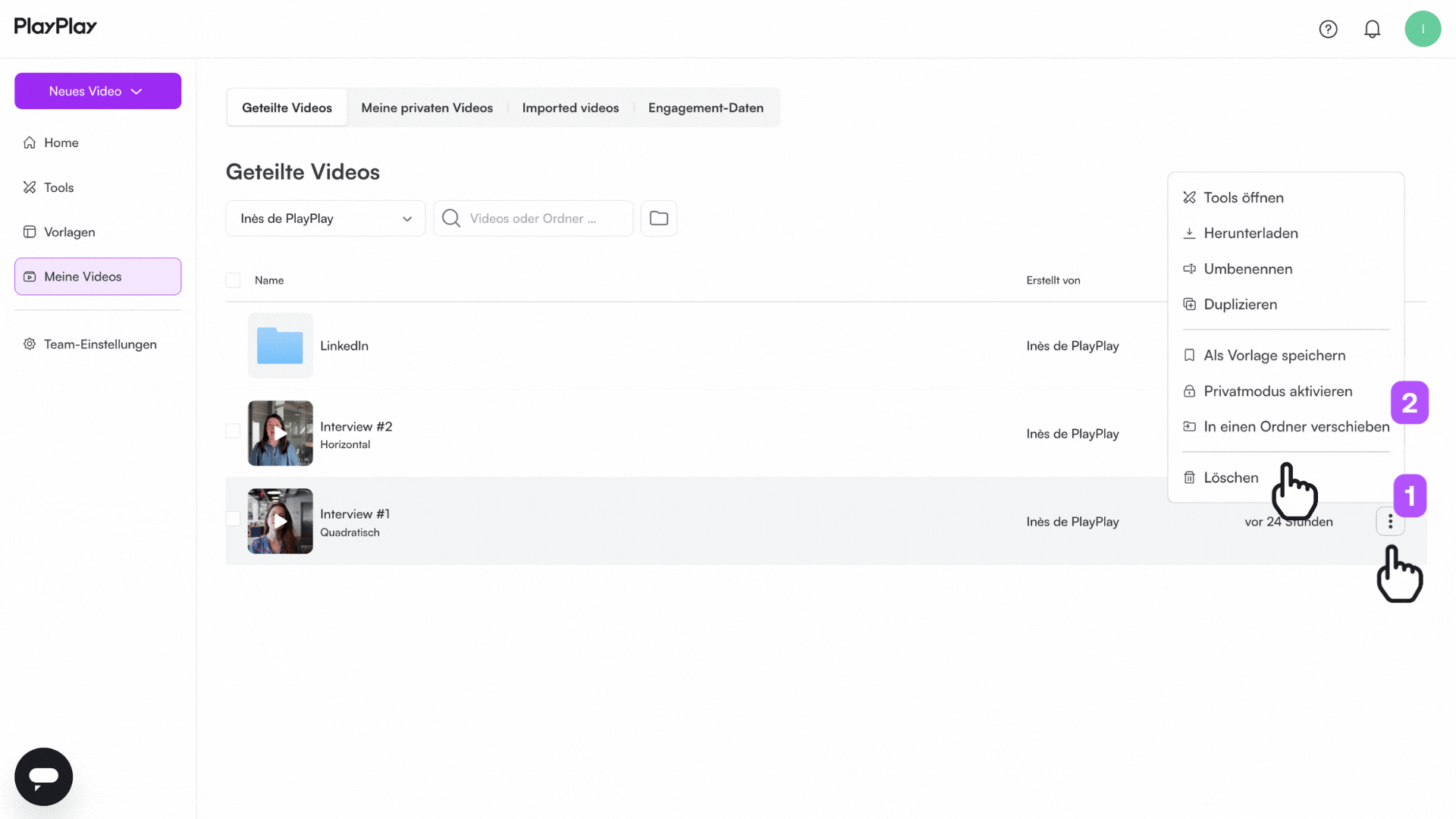Click the Tools sidebar icon
1456x819 pixels.
tap(30, 187)
